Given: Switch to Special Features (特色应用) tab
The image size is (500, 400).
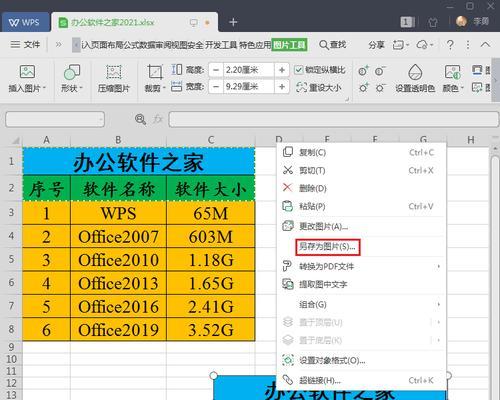Looking at the screenshot, I should click(255, 45).
